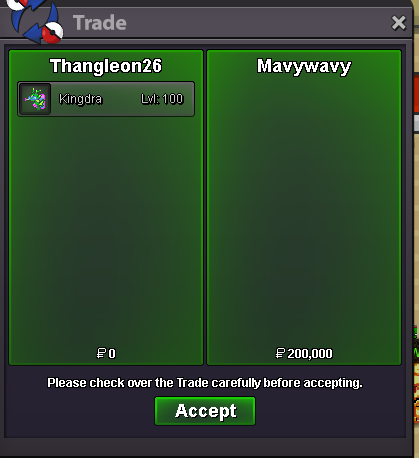The height and width of the screenshot is (458, 419).
Task: Click the Trade title text
Action: [100, 23]
